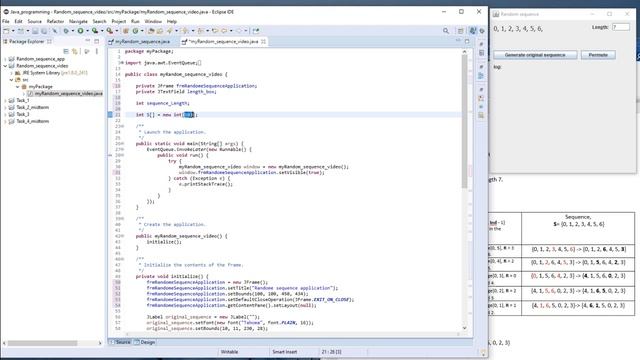The image size is (640, 360).
Task: Maximize the Package Explorer view
Action: point(97,41)
